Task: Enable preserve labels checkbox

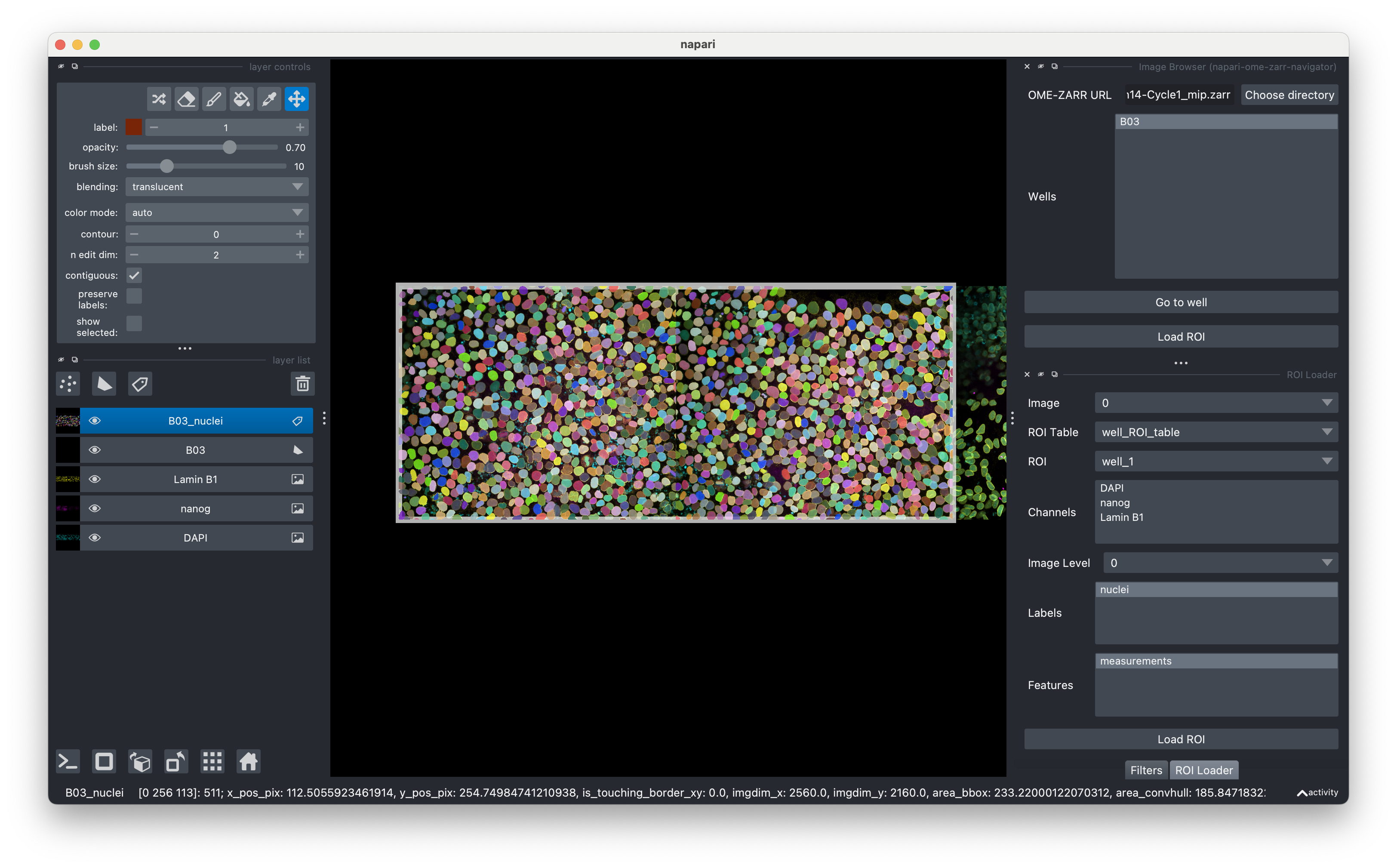Action: 134,296
